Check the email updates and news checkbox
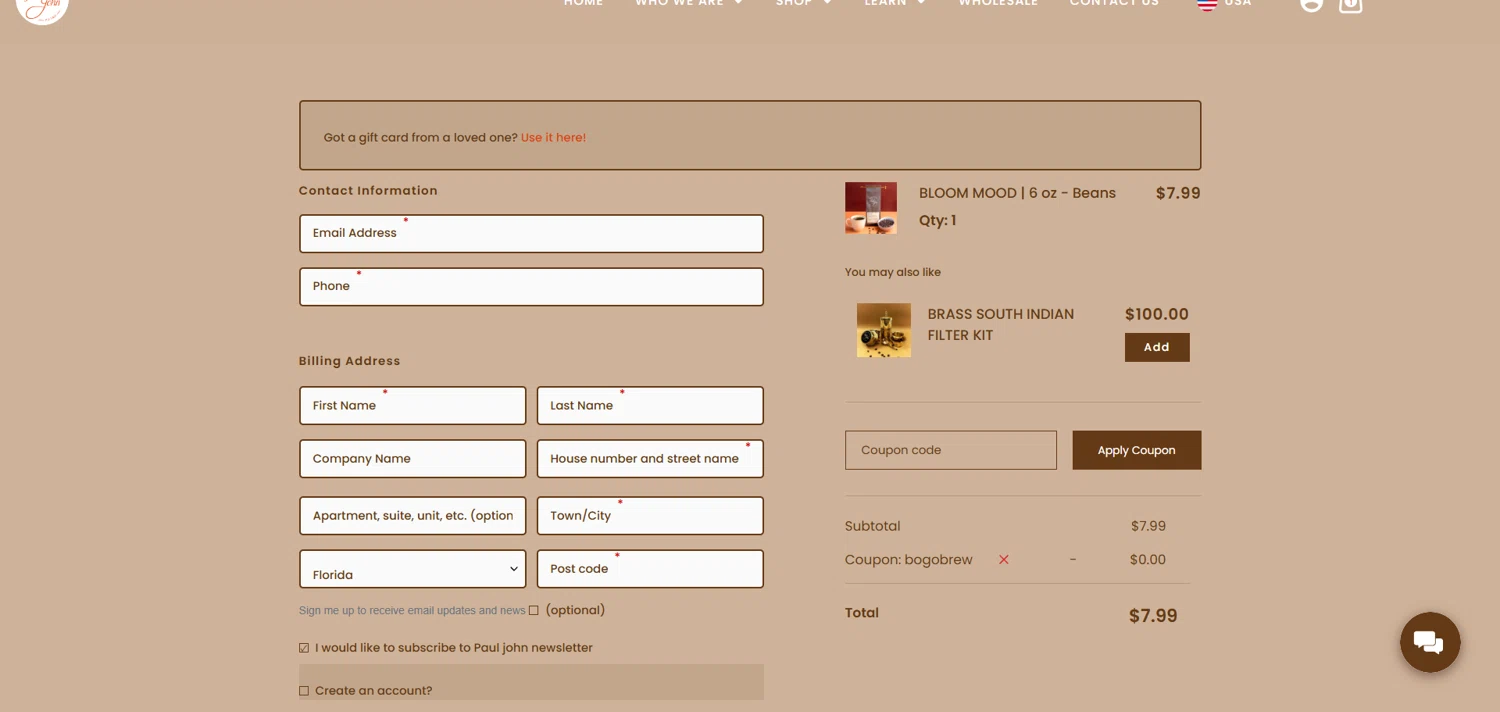Viewport: 1500px width, 712px height. tap(533, 611)
